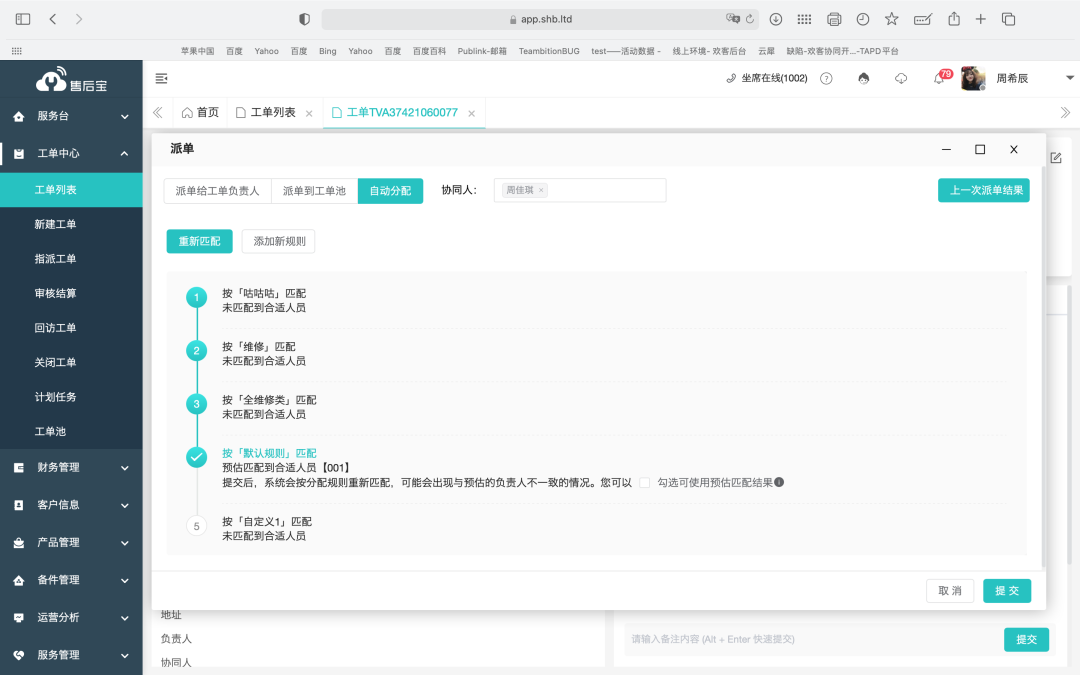Click the 重新匹配 button

pos(200,241)
